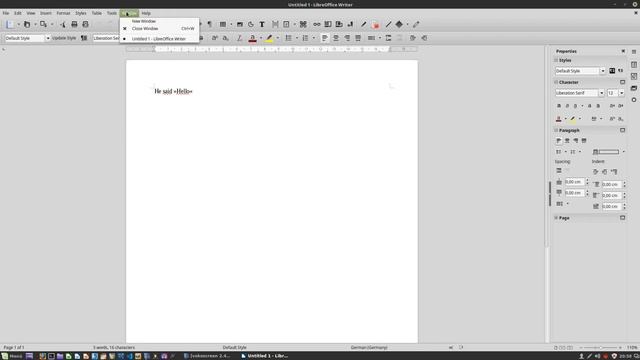Open Print Preview from the toolbar
640x360 pixels.
click(x=85, y=24)
